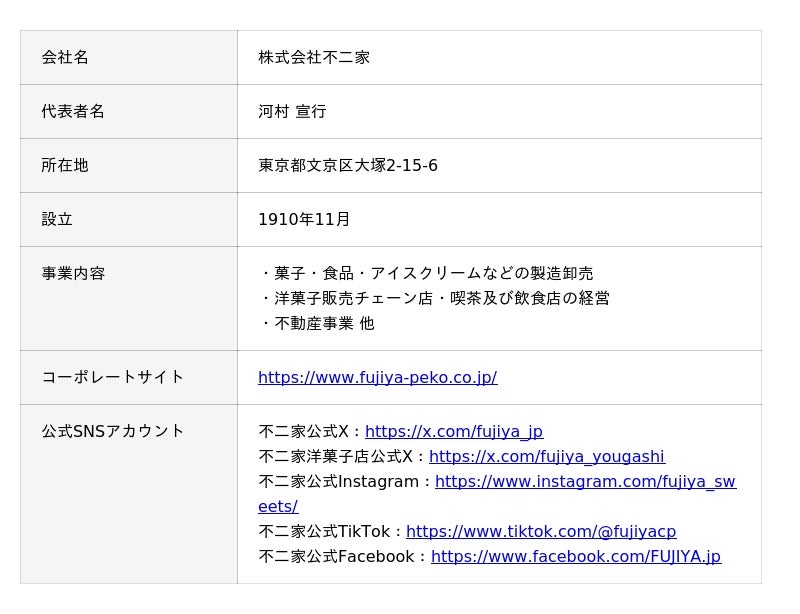Click the address 東京都文京区大塚2-15-6

[347, 166]
